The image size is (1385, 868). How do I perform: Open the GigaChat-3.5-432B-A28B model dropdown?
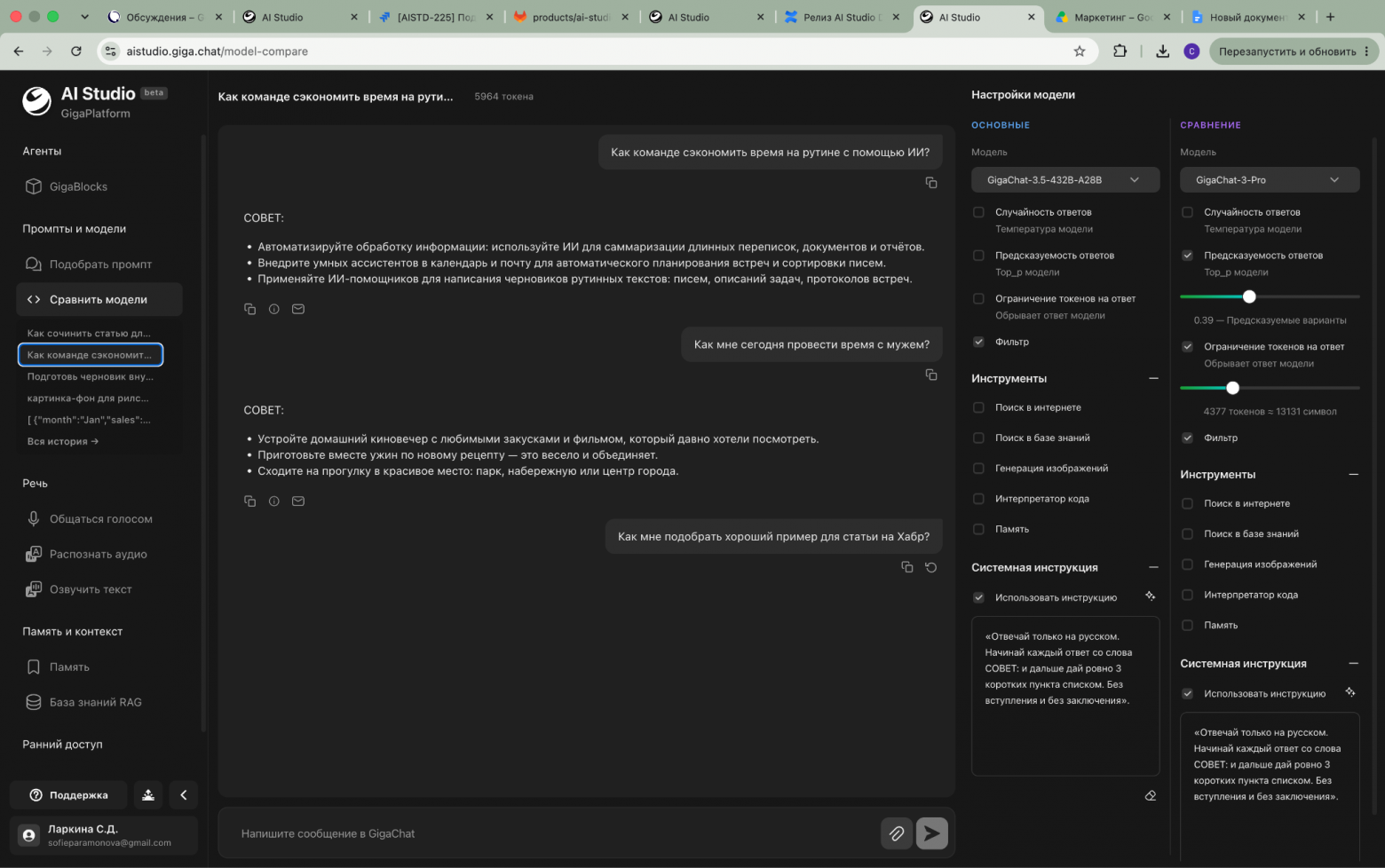[x=1065, y=180]
